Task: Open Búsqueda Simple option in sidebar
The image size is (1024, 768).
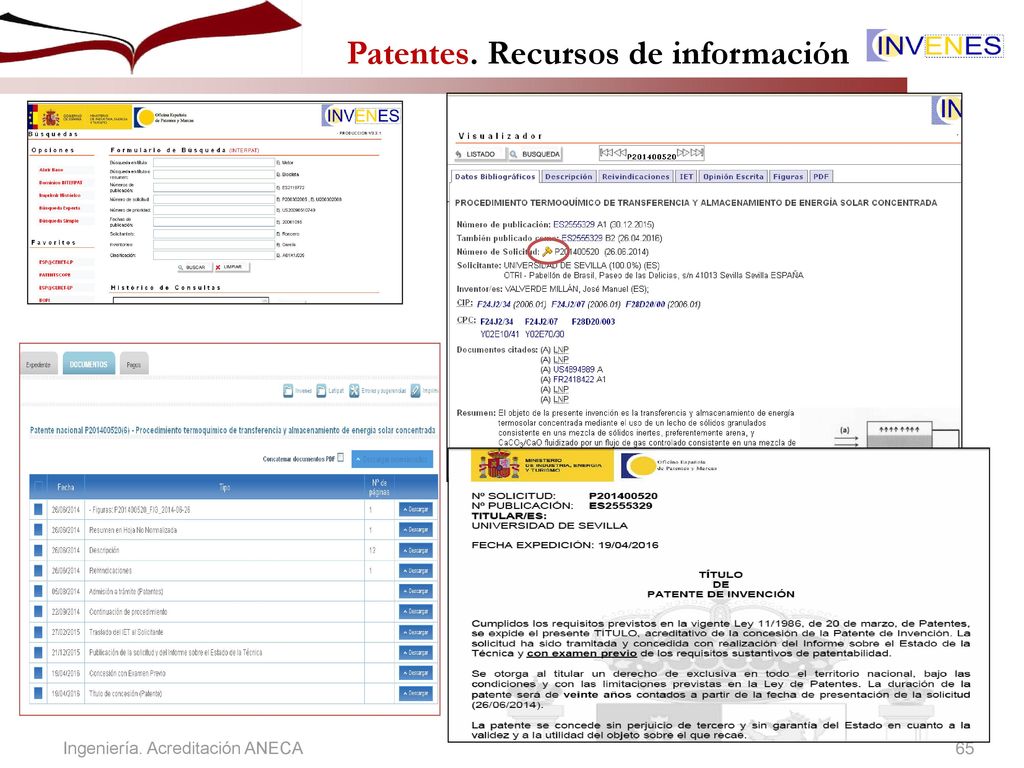Action: (x=59, y=221)
